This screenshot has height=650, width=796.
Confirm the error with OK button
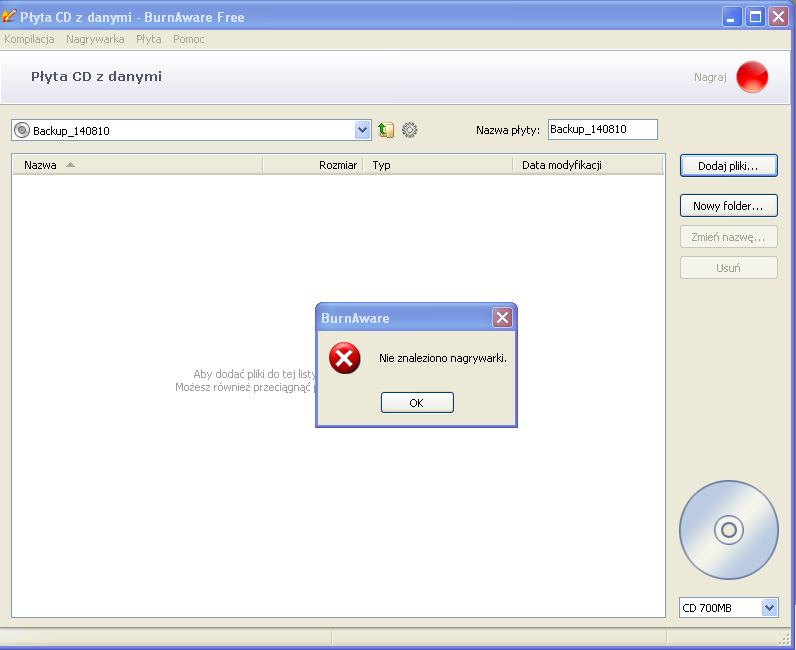coord(417,403)
